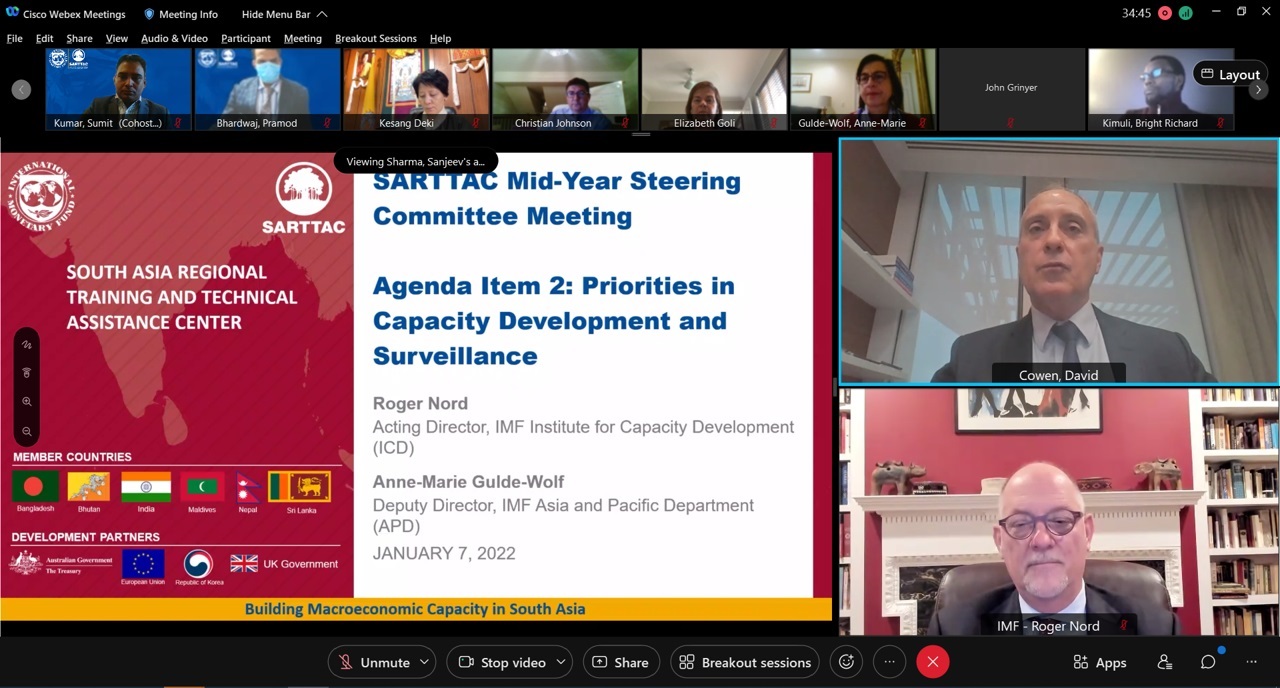Click Unmute microphone button

(x=373, y=662)
